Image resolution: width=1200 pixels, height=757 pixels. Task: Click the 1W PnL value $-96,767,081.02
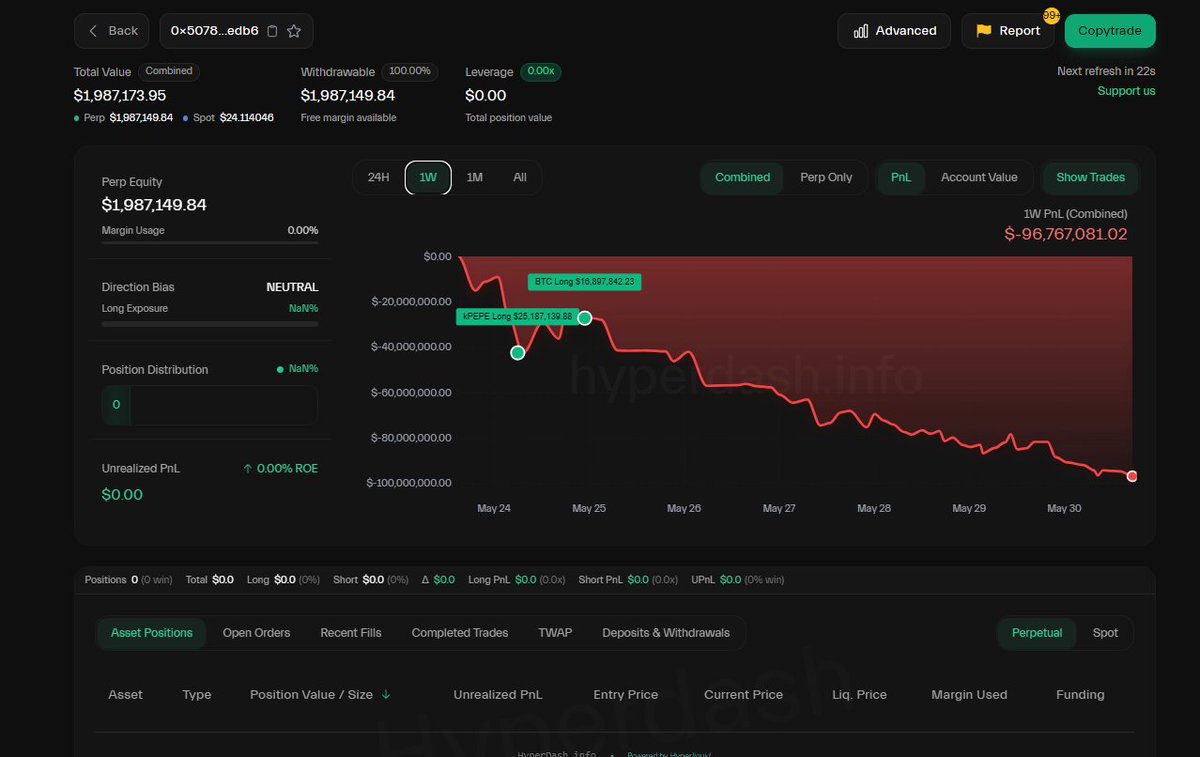click(x=1066, y=234)
